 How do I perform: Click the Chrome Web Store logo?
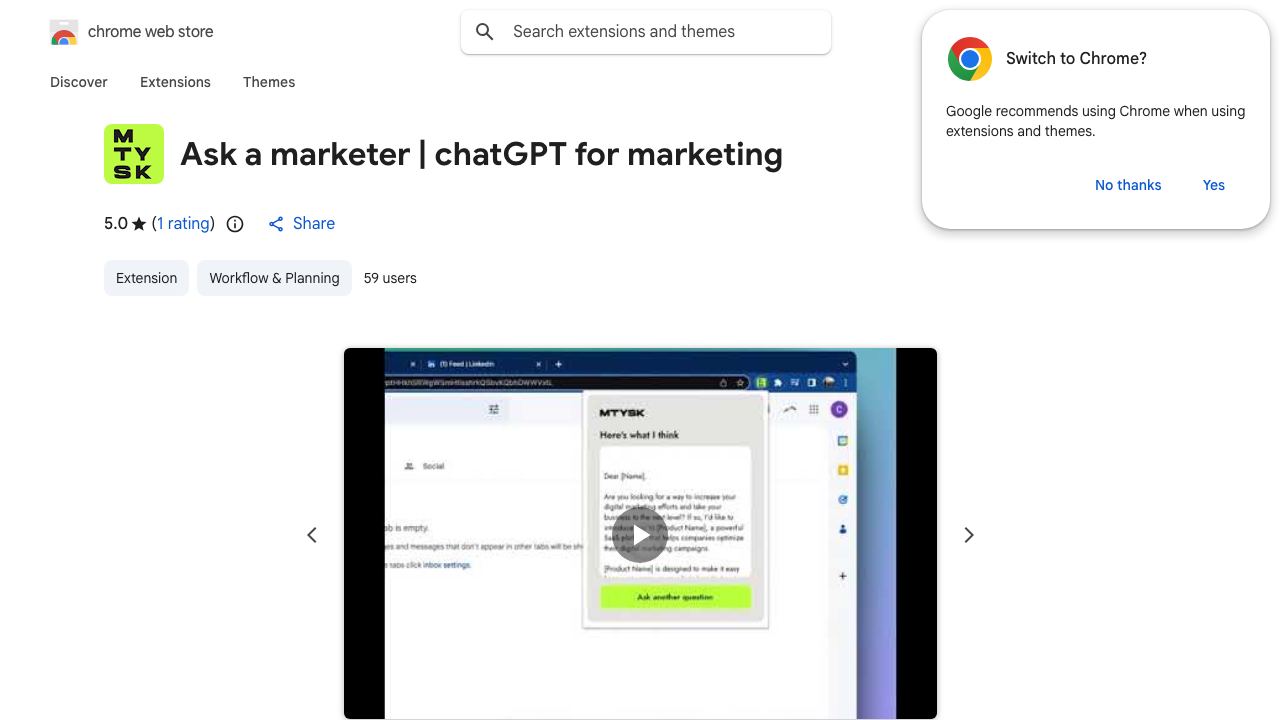pos(64,32)
